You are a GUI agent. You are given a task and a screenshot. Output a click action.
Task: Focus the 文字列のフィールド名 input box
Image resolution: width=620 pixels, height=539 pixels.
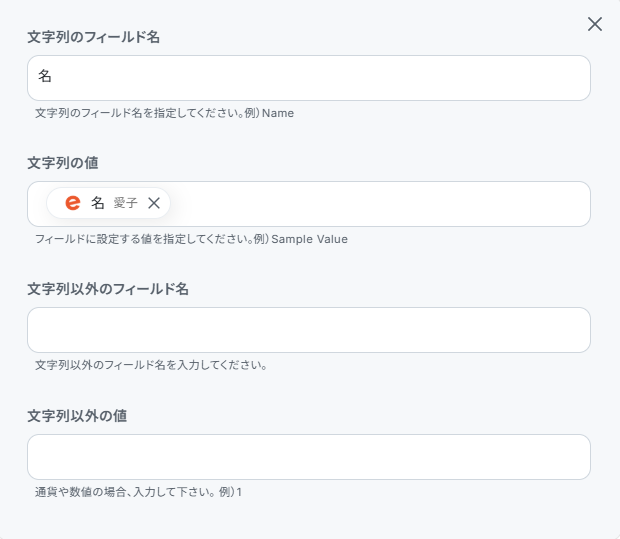309,78
